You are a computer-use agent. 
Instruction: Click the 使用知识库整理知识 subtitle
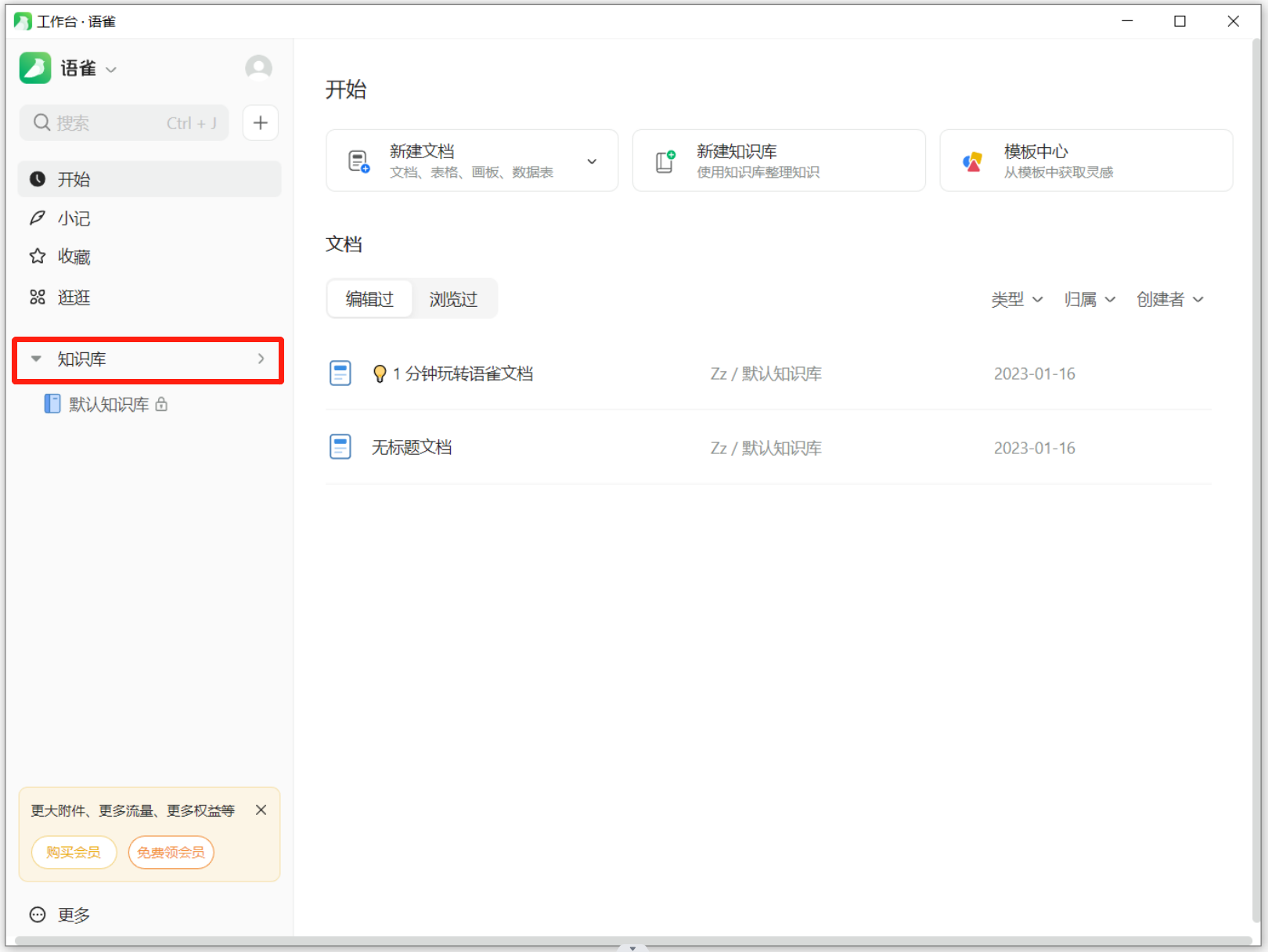[x=758, y=172]
